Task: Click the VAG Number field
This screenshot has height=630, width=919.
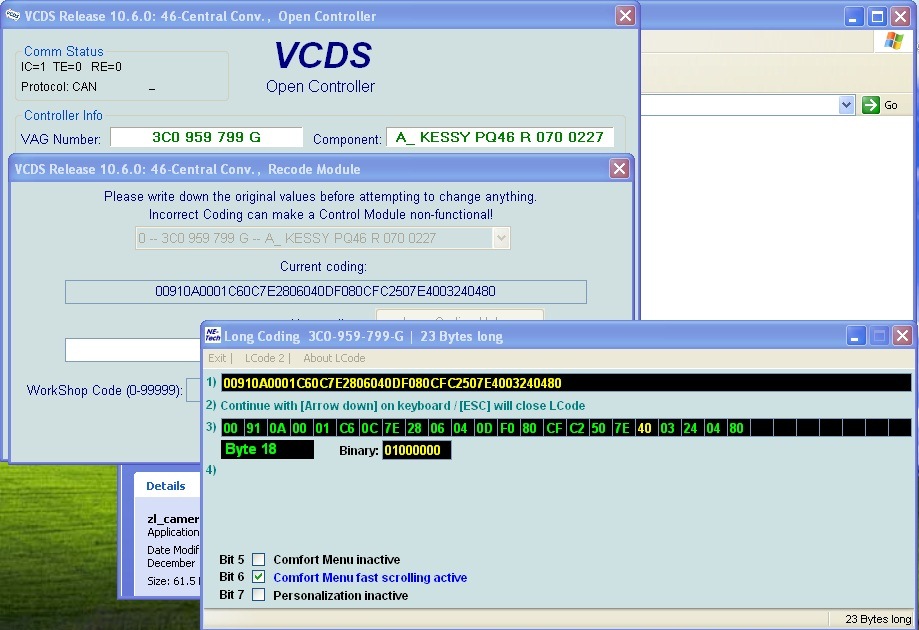Action: pyautogui.click(x=206, y=138)
